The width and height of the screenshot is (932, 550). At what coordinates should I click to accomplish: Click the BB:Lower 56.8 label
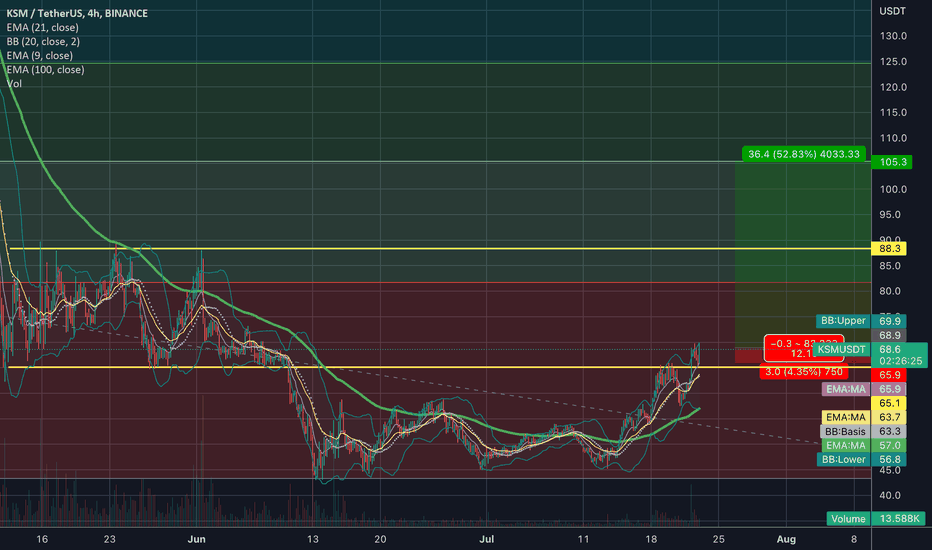[x=861, y=459]
